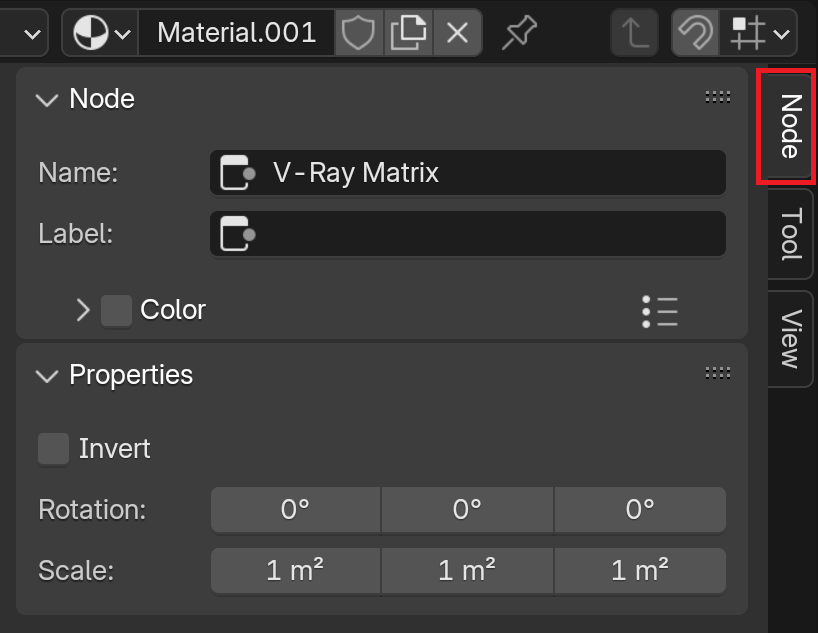Open material browse sphere dropdown
Image resolution: width=818 pixels, height=633 pixels.
[101, 32]
